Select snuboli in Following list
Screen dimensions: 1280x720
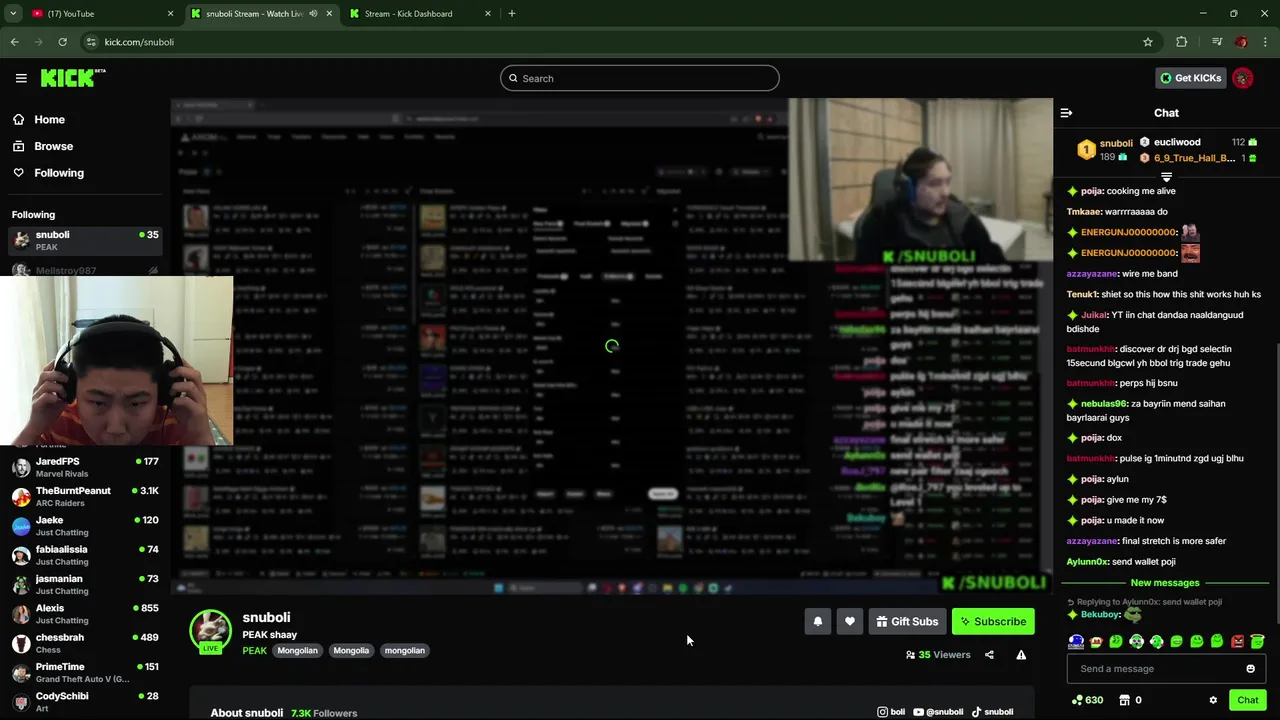(85, 240)
